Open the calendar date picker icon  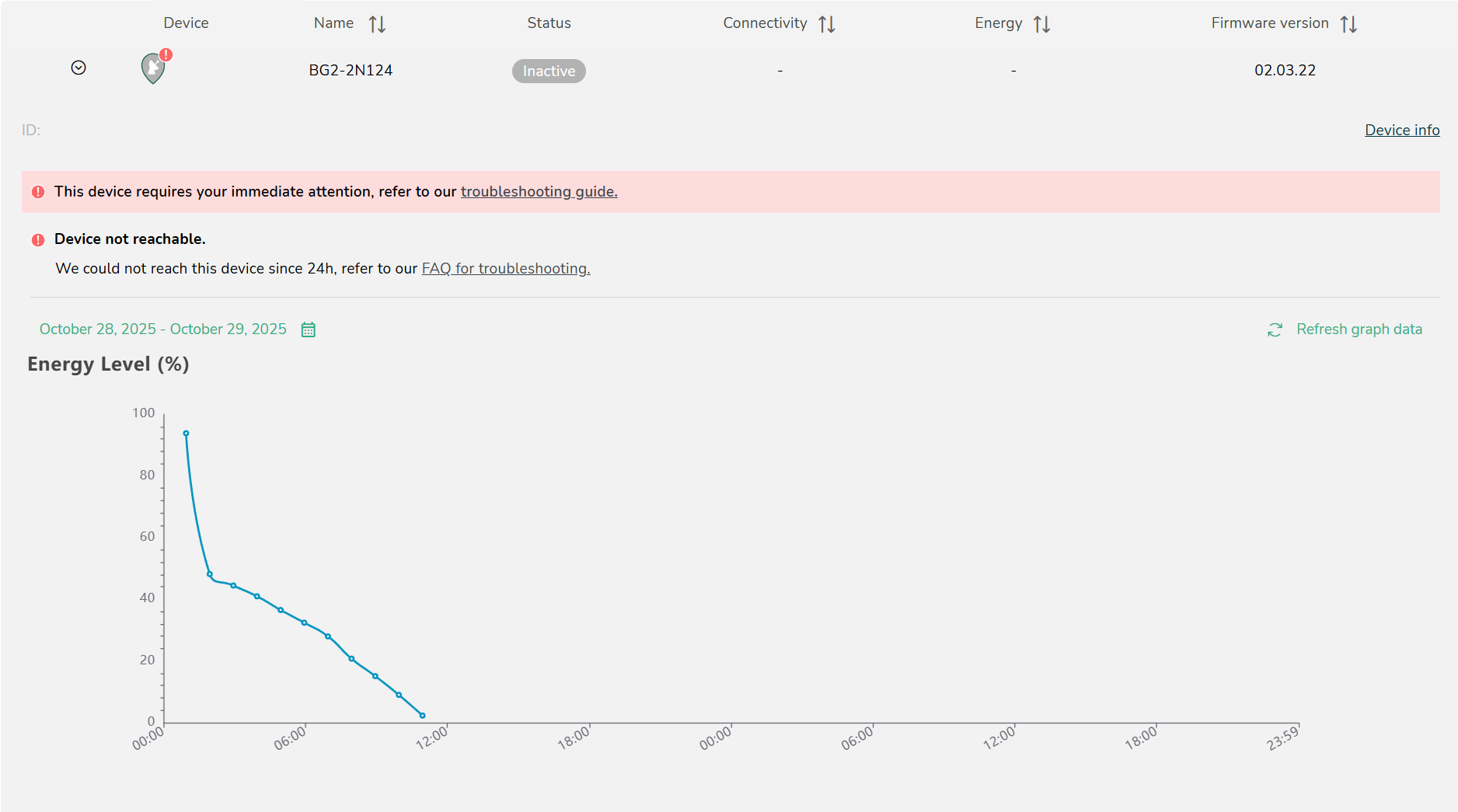pos(309,329)
